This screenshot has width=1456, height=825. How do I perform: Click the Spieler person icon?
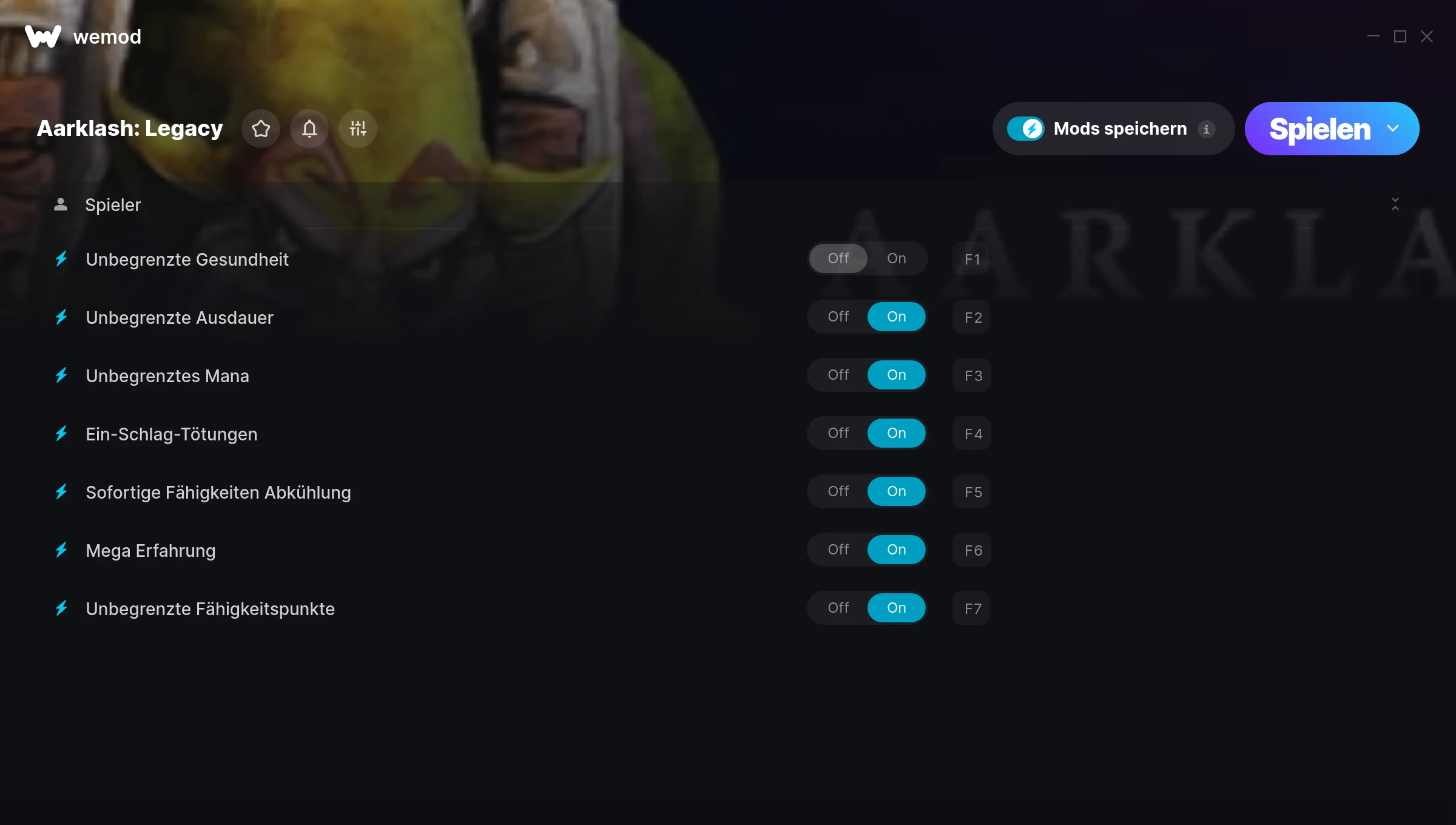coord(61,204)
